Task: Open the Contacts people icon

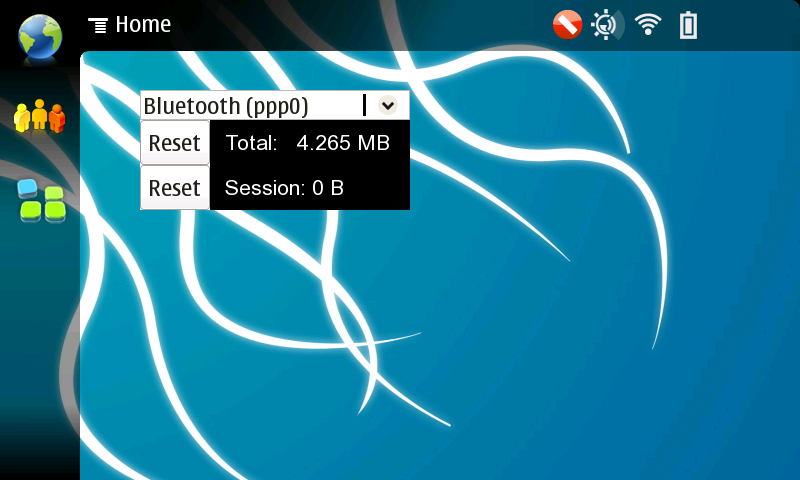Action: (x=40, y=117)
